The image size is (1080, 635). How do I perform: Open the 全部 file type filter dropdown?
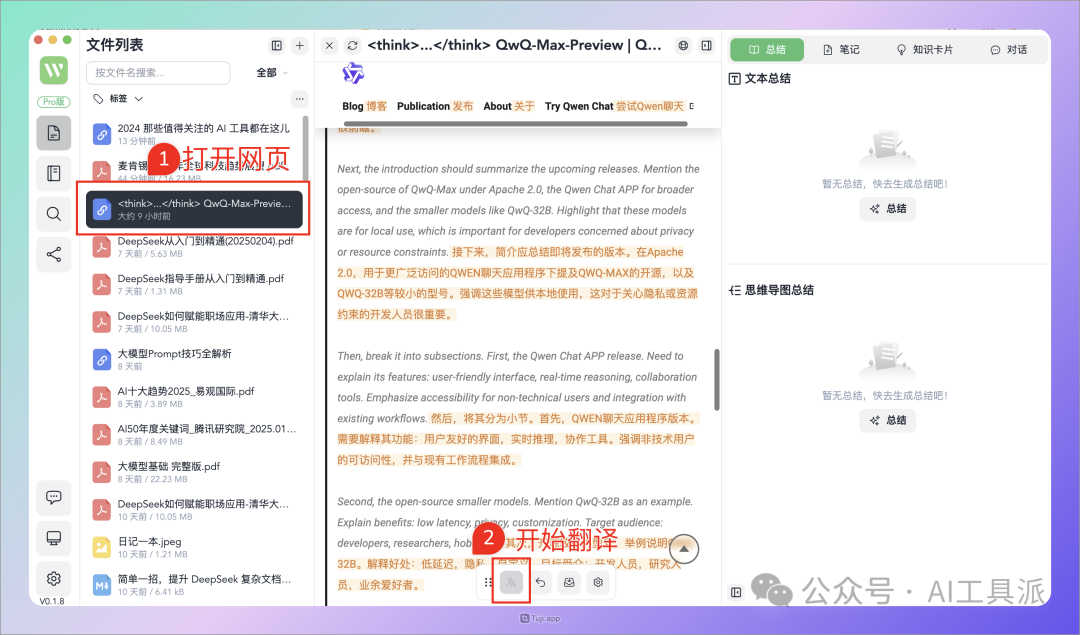pos(272,72)
